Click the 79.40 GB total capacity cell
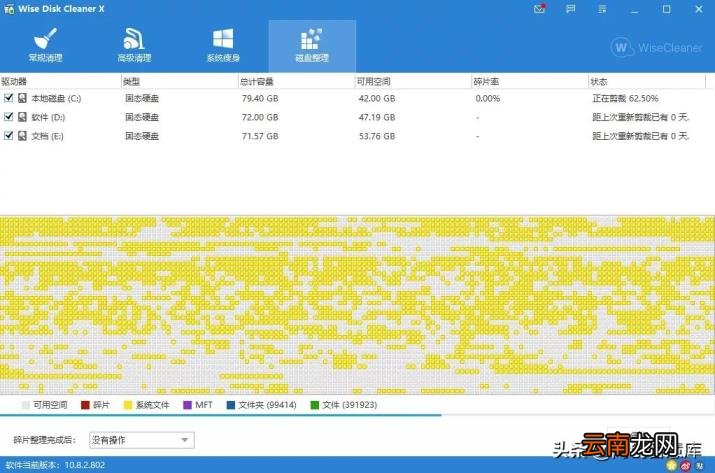This screenshot has width=715, height=473. pos(260,98)
